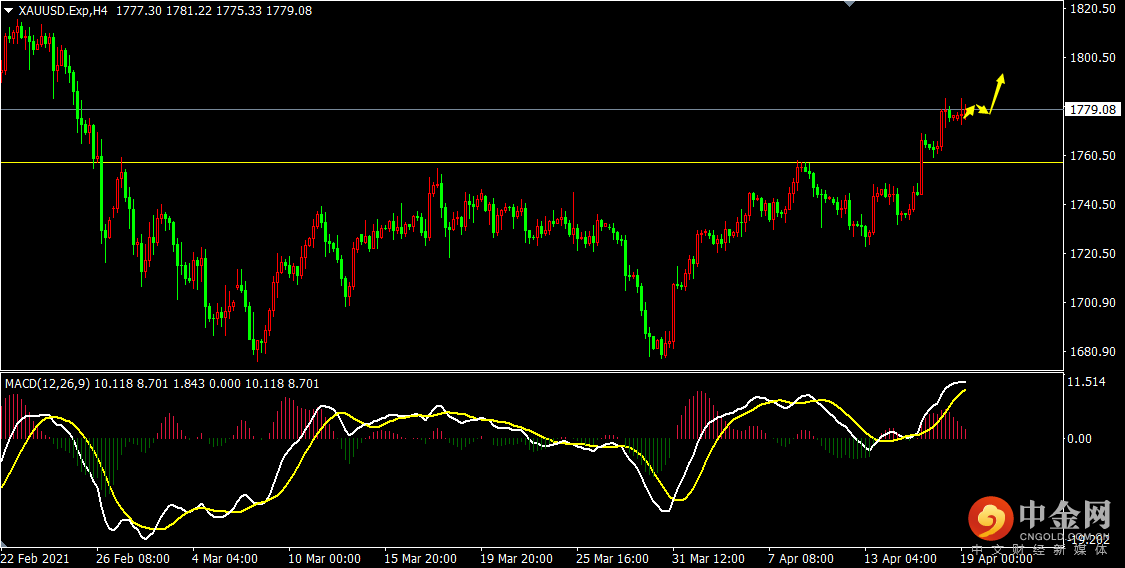Select the yellow horizontal line near 1757
Screen dimensions: 1125x568
point(531,163)
